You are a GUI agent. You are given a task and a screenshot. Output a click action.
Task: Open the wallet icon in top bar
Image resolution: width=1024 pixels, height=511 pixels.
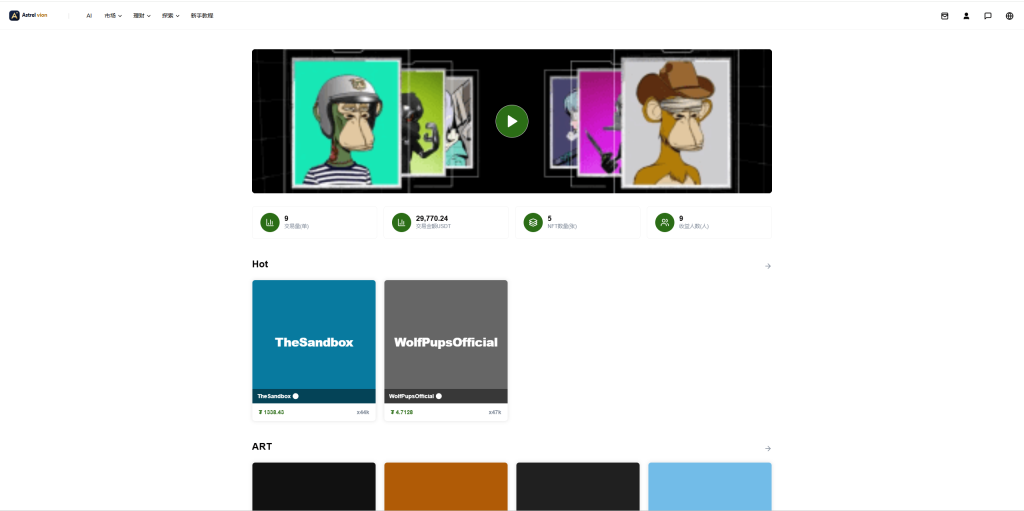(944, 16)
